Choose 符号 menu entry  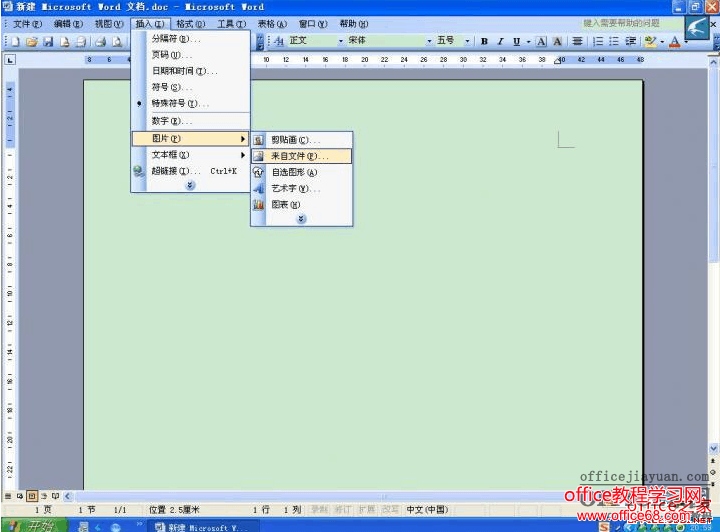(191, 87)
